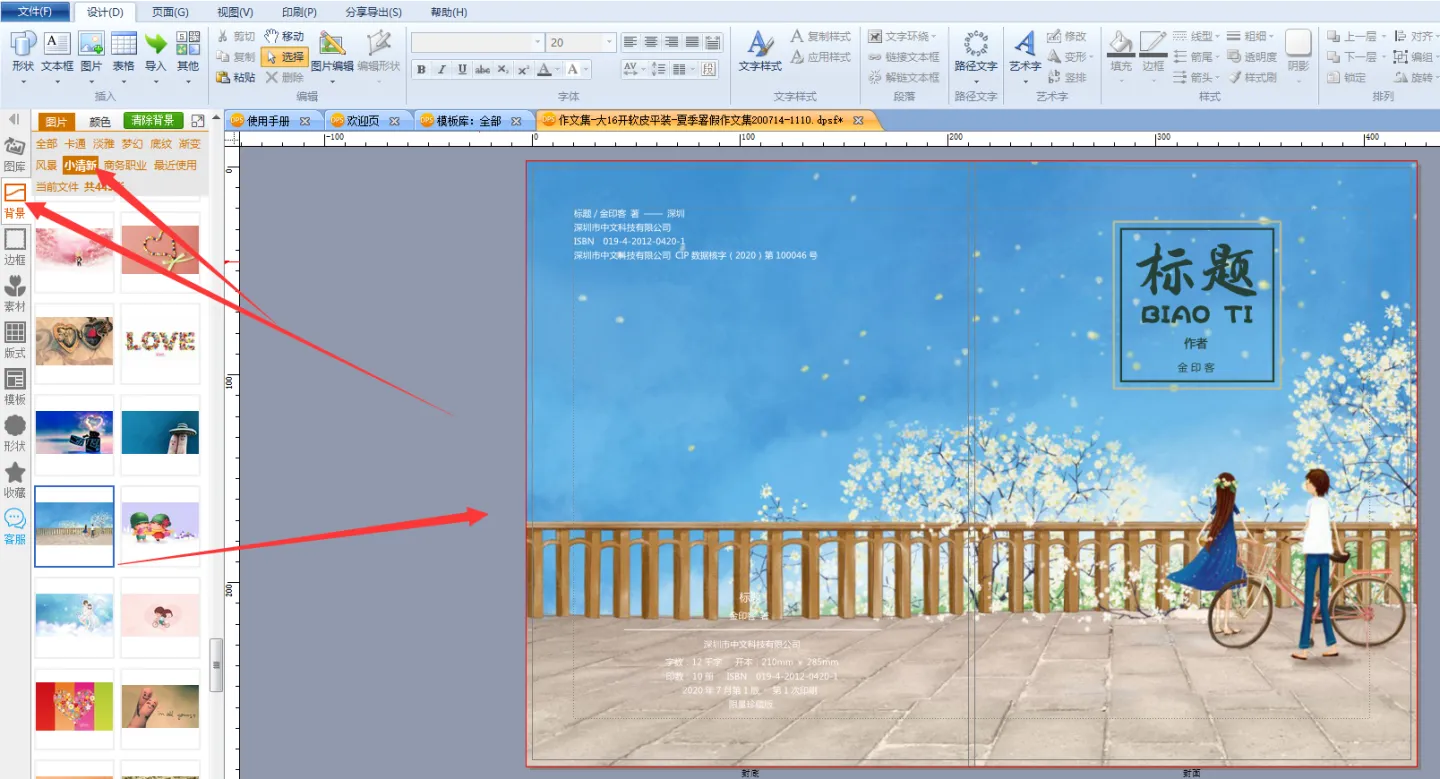
Task: Align text to the right
Action: coord(671,42)
